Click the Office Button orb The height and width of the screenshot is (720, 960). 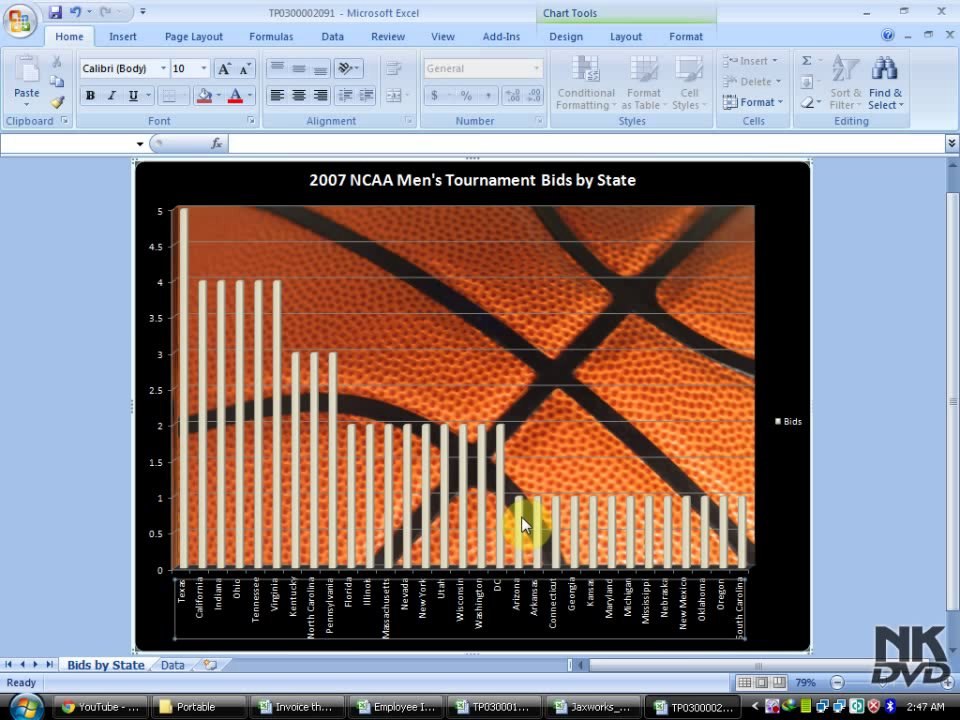20,21
